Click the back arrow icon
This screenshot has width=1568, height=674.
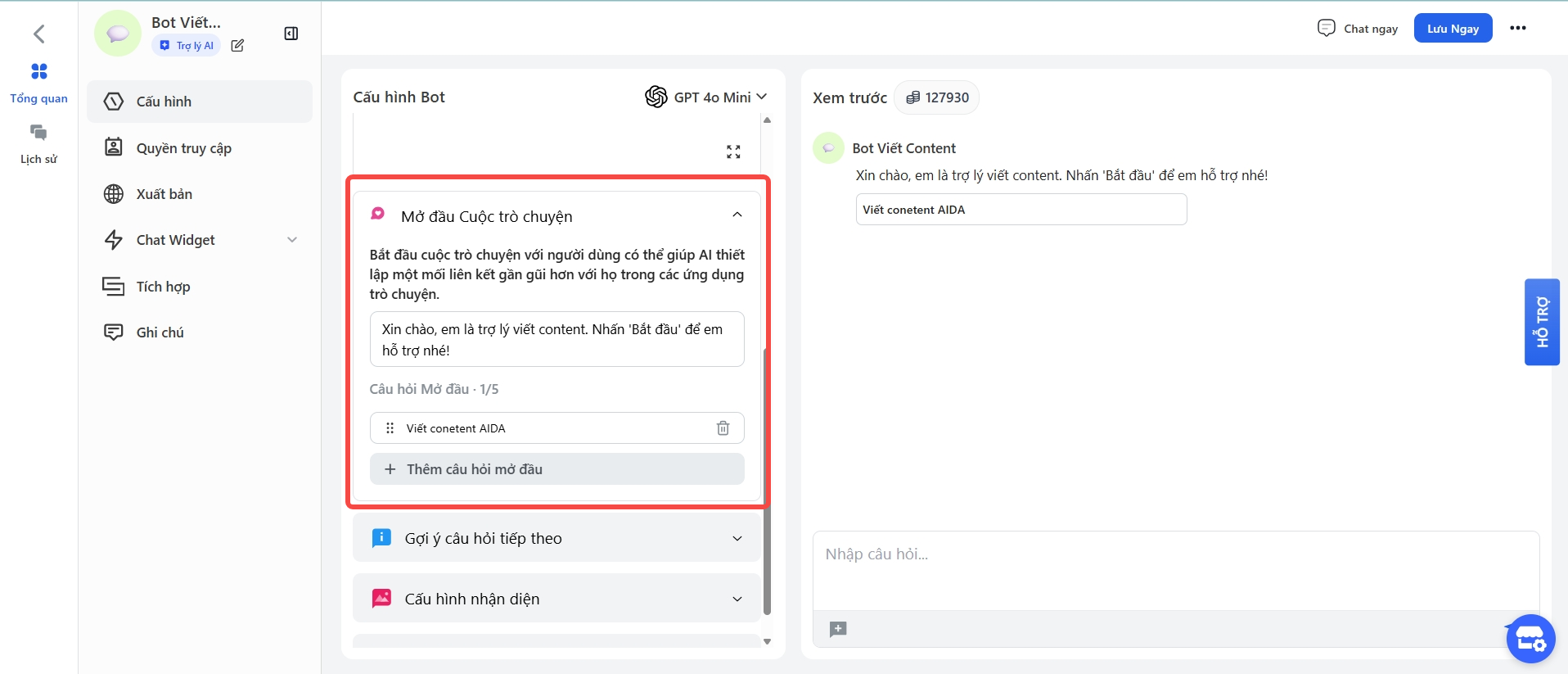pyautogui.click(x=38, y=34)
